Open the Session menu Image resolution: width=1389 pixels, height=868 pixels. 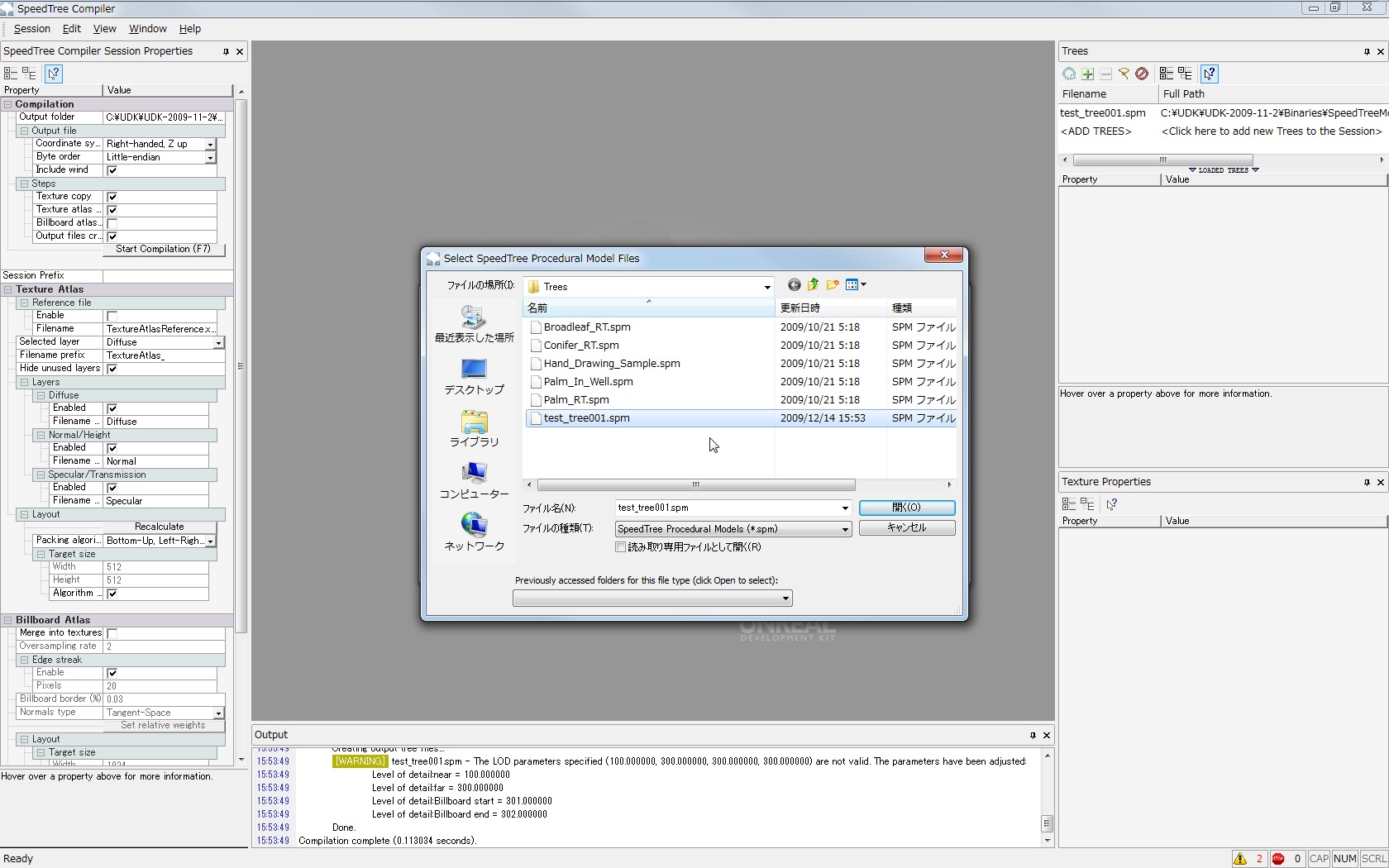[32, 29]
